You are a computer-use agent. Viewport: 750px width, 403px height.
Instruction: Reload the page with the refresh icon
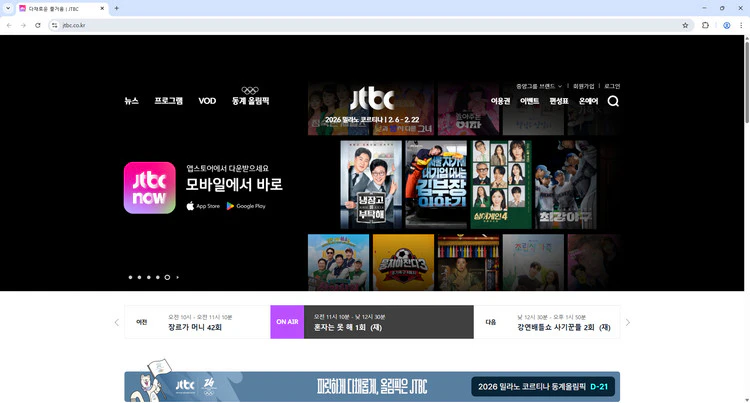pyautogui.click(x=38, y=25)
